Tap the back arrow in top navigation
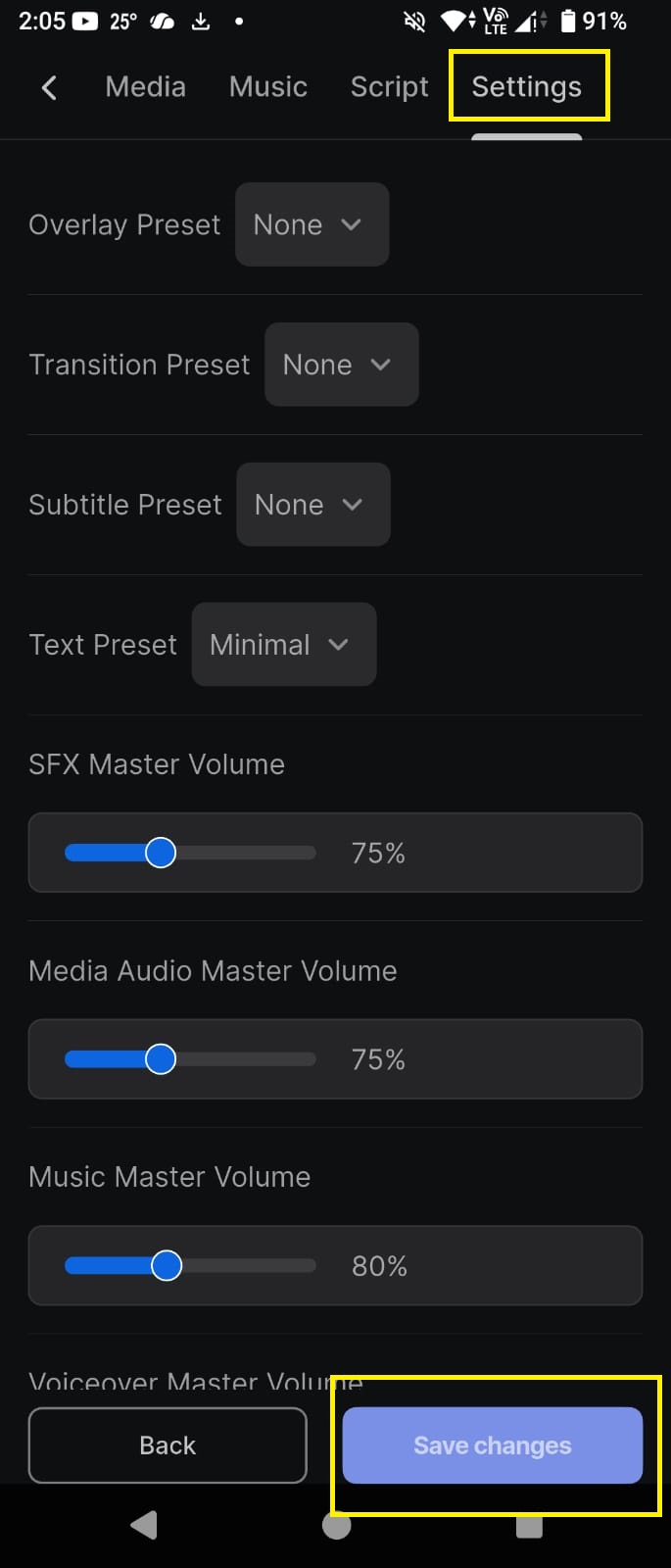The image size is (671, 1568). coord(49,88)
